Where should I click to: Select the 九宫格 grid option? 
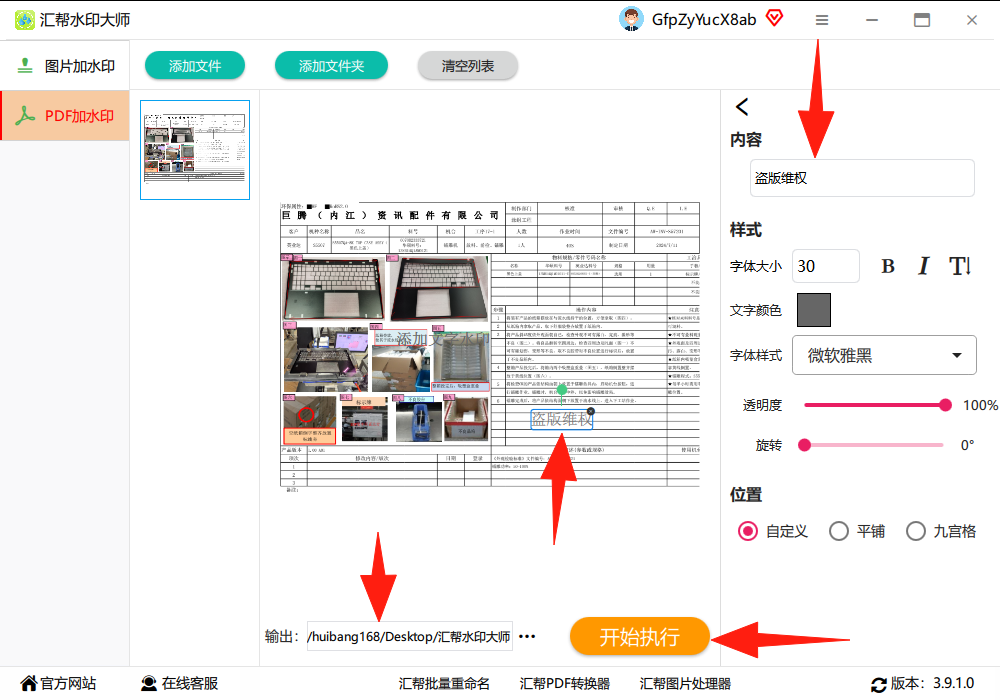(x=941, y=531)
